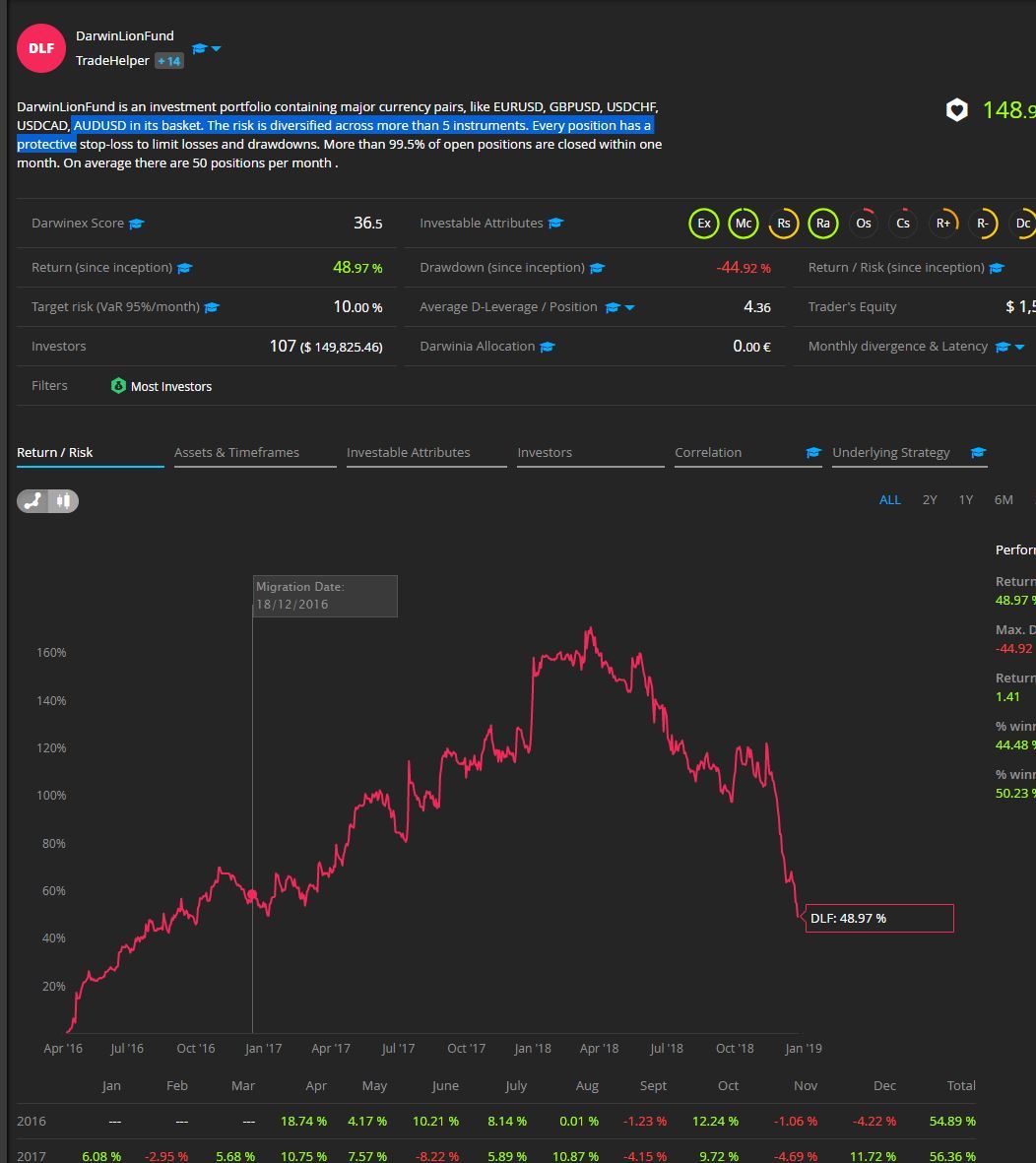This screenshot has height=1163, width=1036.
Task: Click the 4.36 D-Leverage value
Action: click(x=757, y=307)
